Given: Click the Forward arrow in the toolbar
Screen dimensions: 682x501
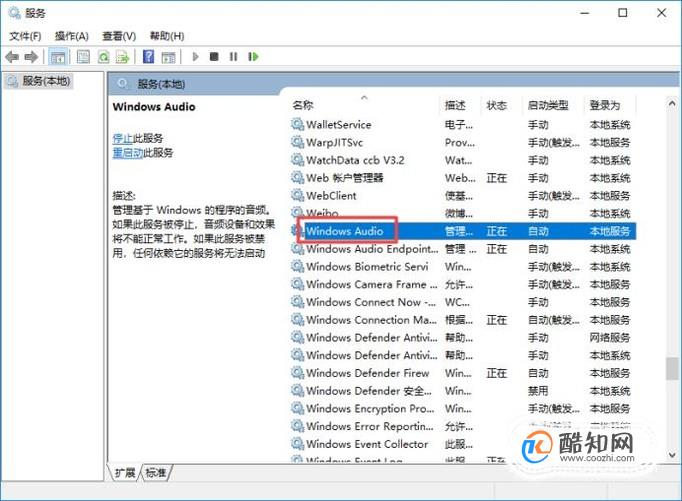Looking at the screenshot, I should pyautogui.click(x=31, y=57).
